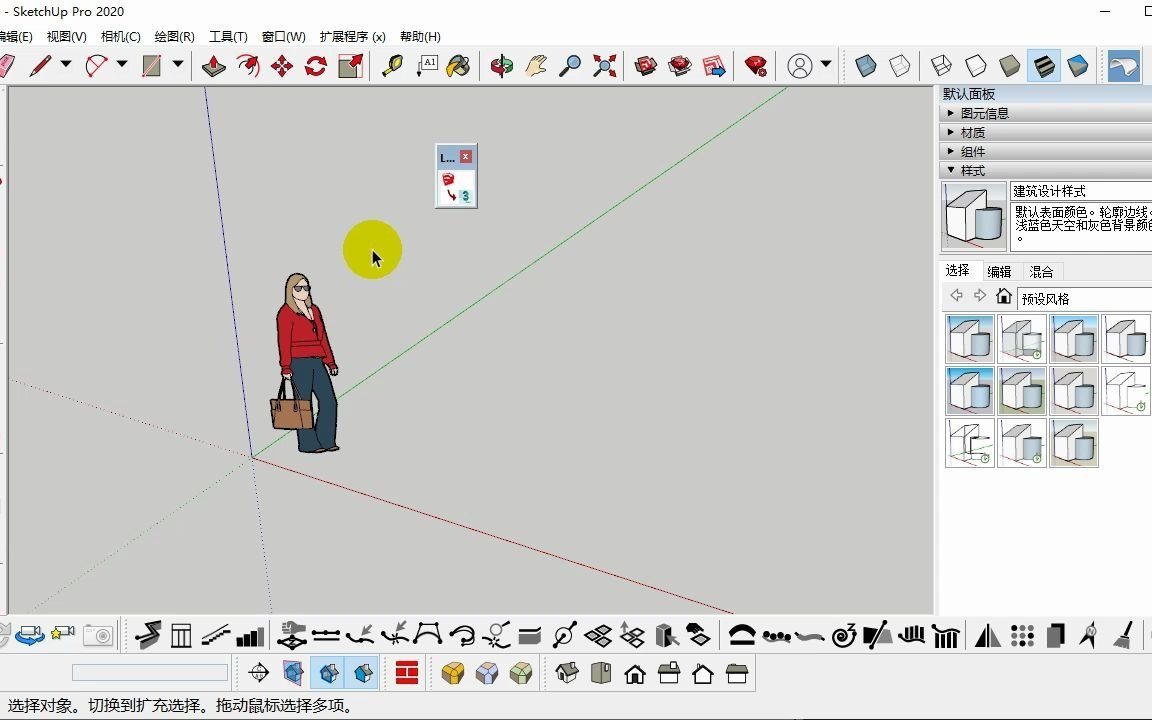
Task: Select the Rotate tool
Action: click(x=316, y=66)
